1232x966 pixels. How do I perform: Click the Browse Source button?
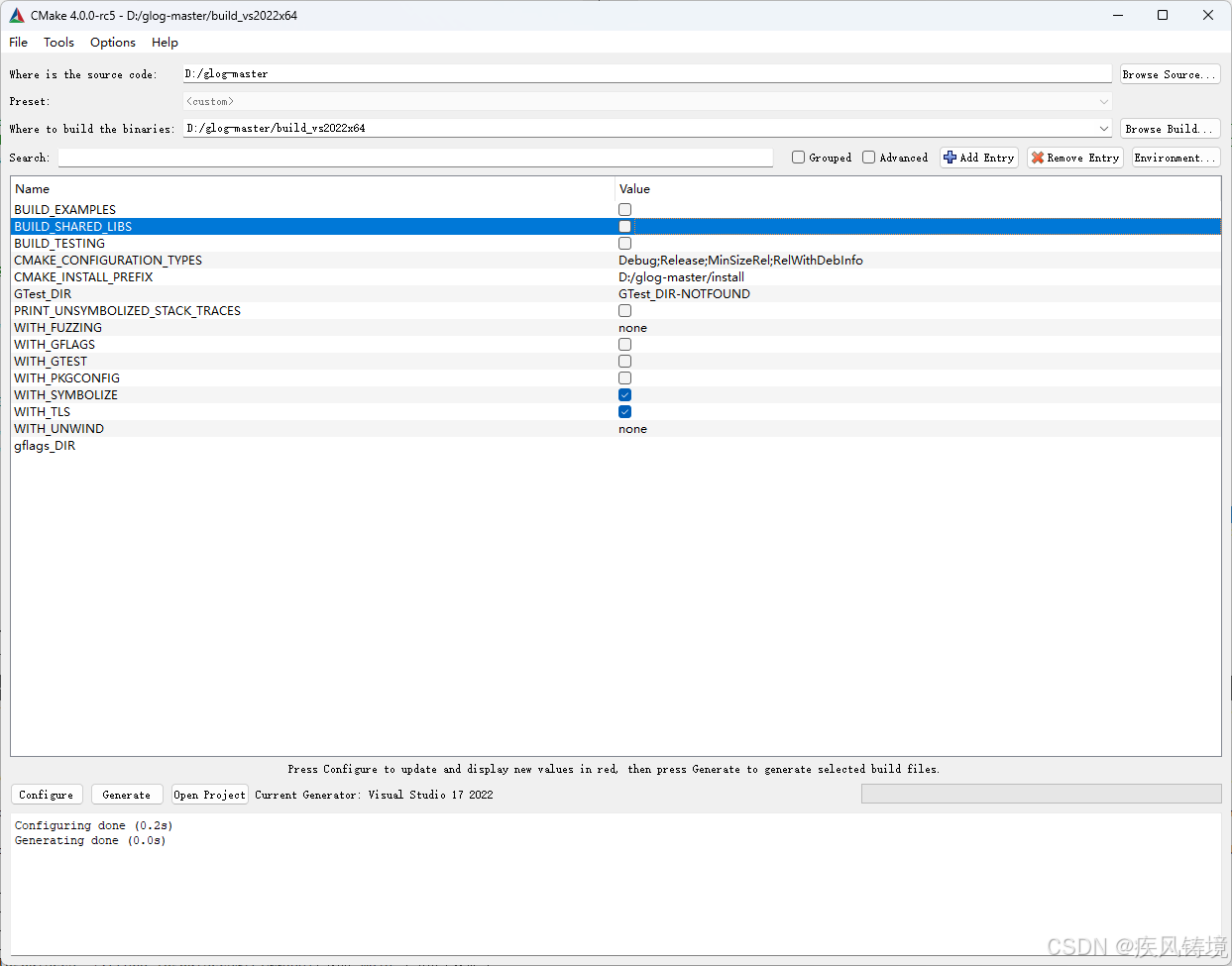(1170, 74)
